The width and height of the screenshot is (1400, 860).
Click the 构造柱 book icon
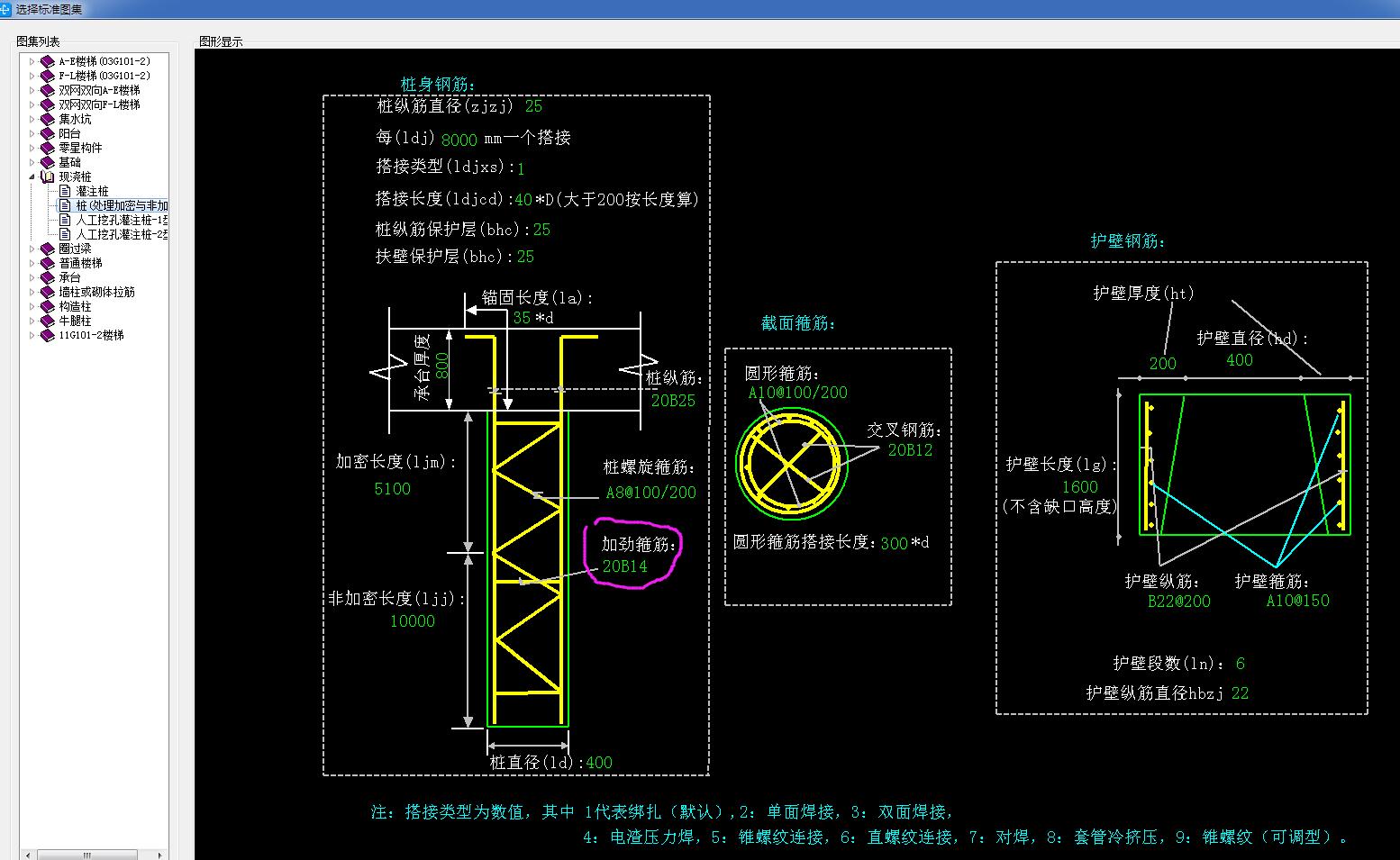[x=48, y=306]
